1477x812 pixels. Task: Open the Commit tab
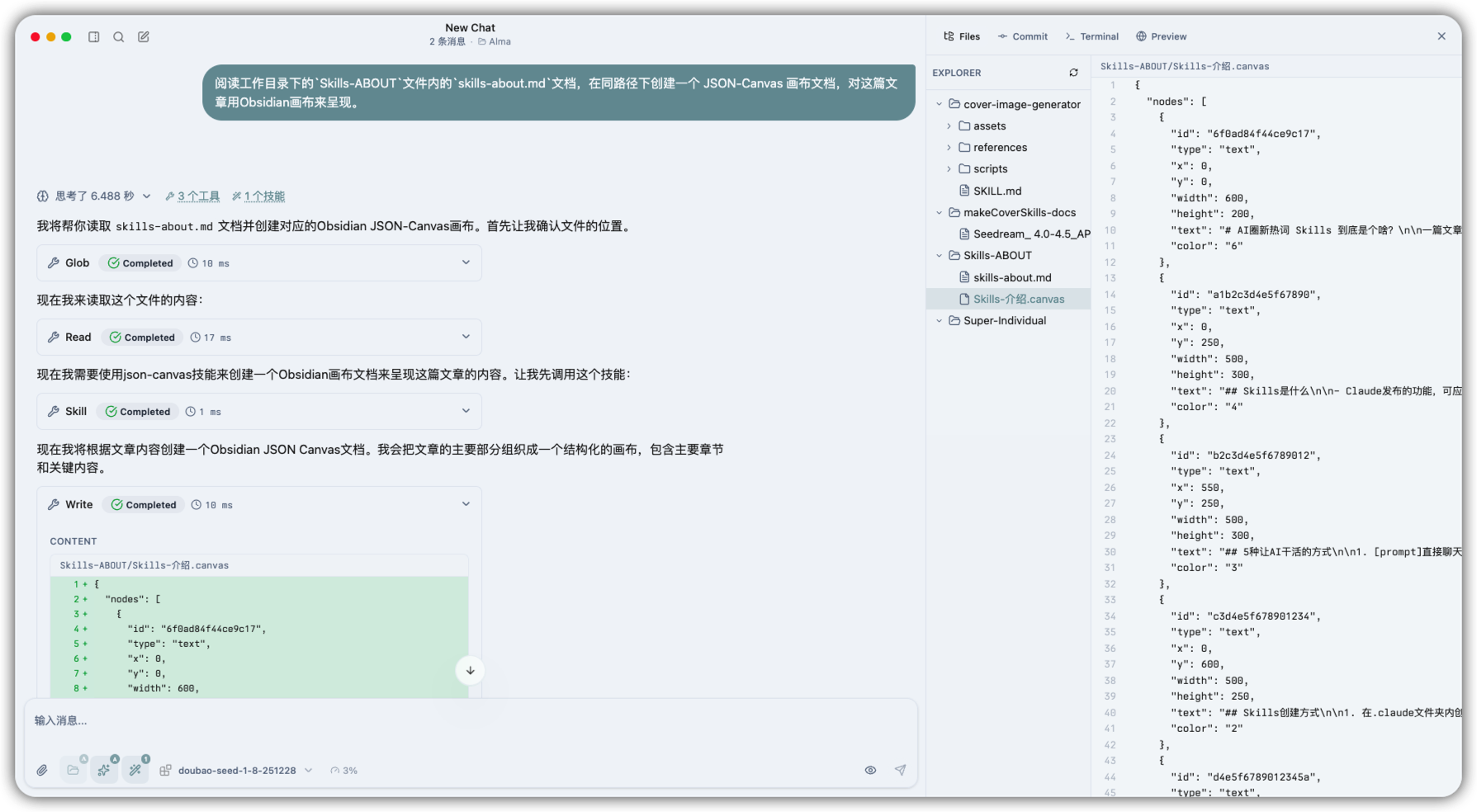point(1022,36)
